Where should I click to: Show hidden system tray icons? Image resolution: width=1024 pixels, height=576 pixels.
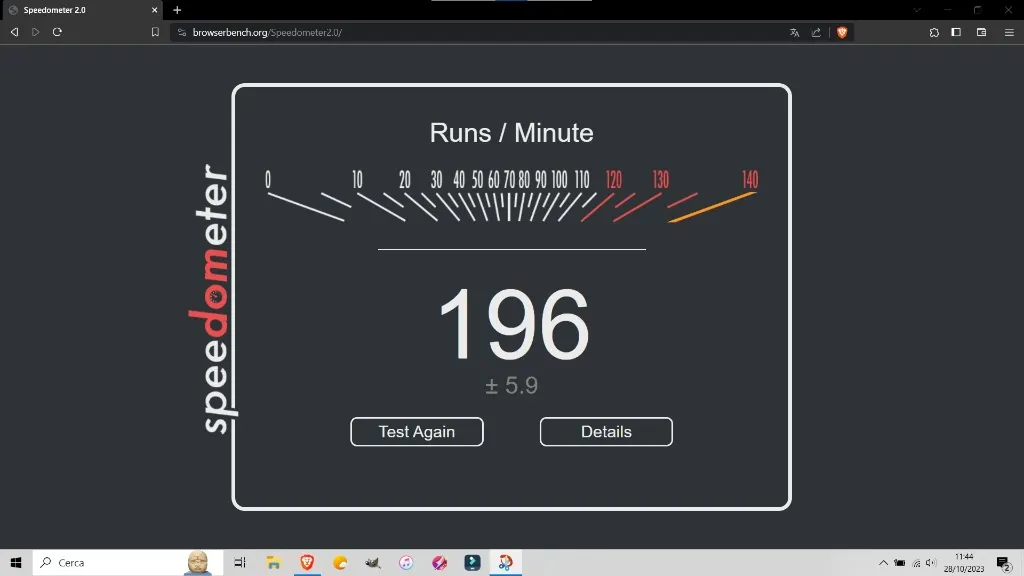click(883, 563)
